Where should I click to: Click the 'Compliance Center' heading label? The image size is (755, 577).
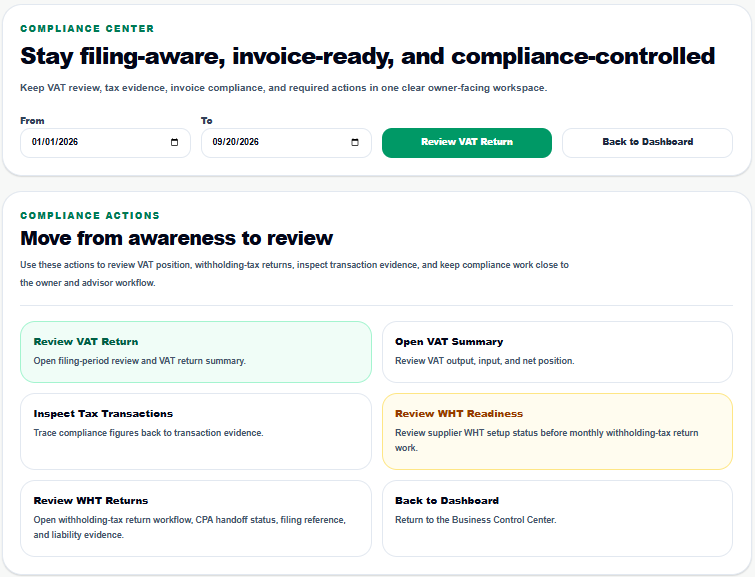[87, 28]
